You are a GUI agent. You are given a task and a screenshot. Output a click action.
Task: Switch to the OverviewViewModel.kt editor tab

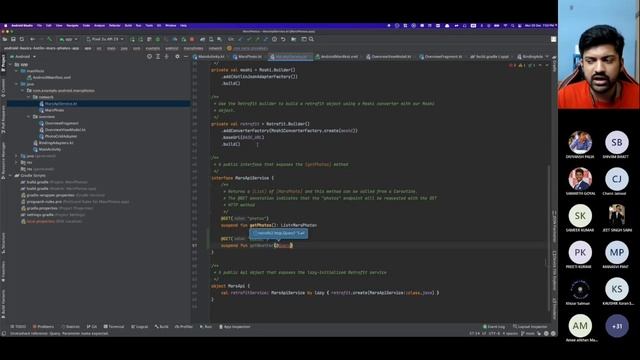(x=389, y=57)
